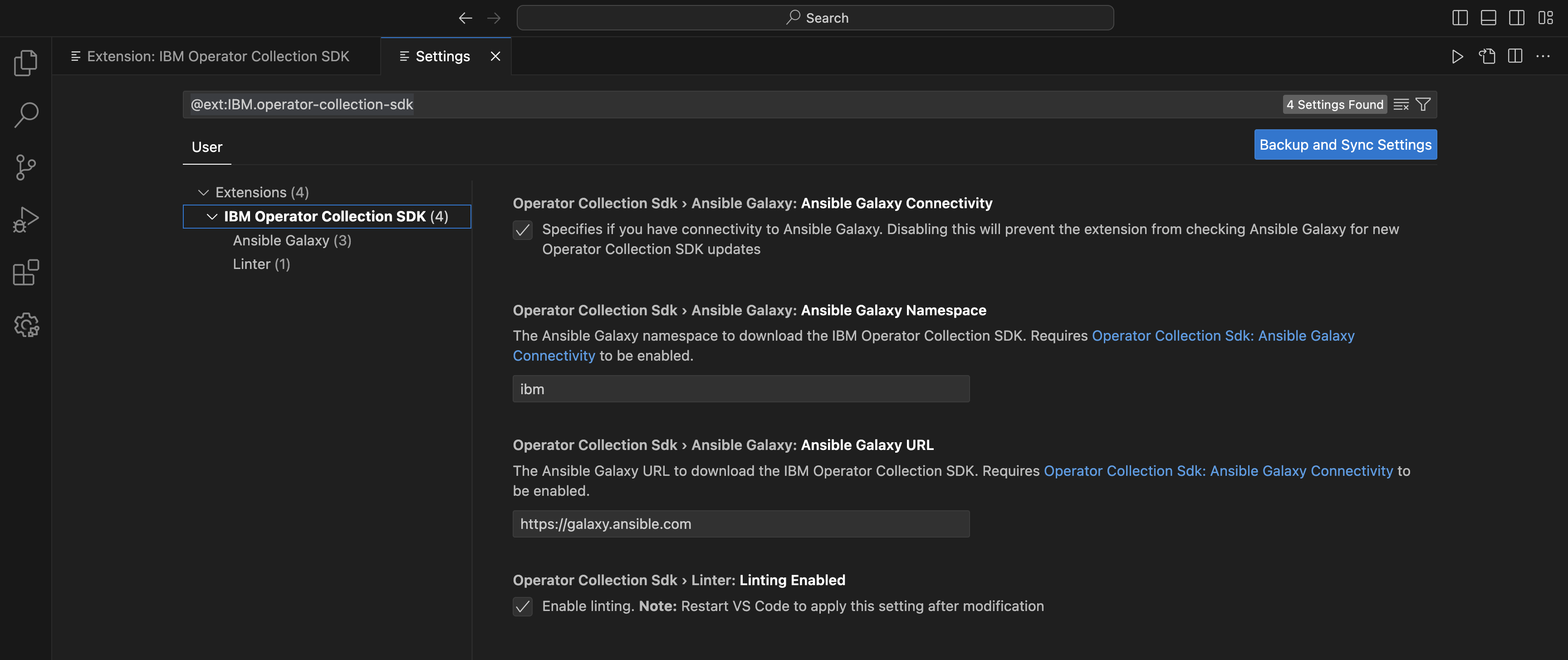This screenshot has width=1568, height=660.
Task: Click Linting Enabled setting title
Action: (x=679, y=580)
